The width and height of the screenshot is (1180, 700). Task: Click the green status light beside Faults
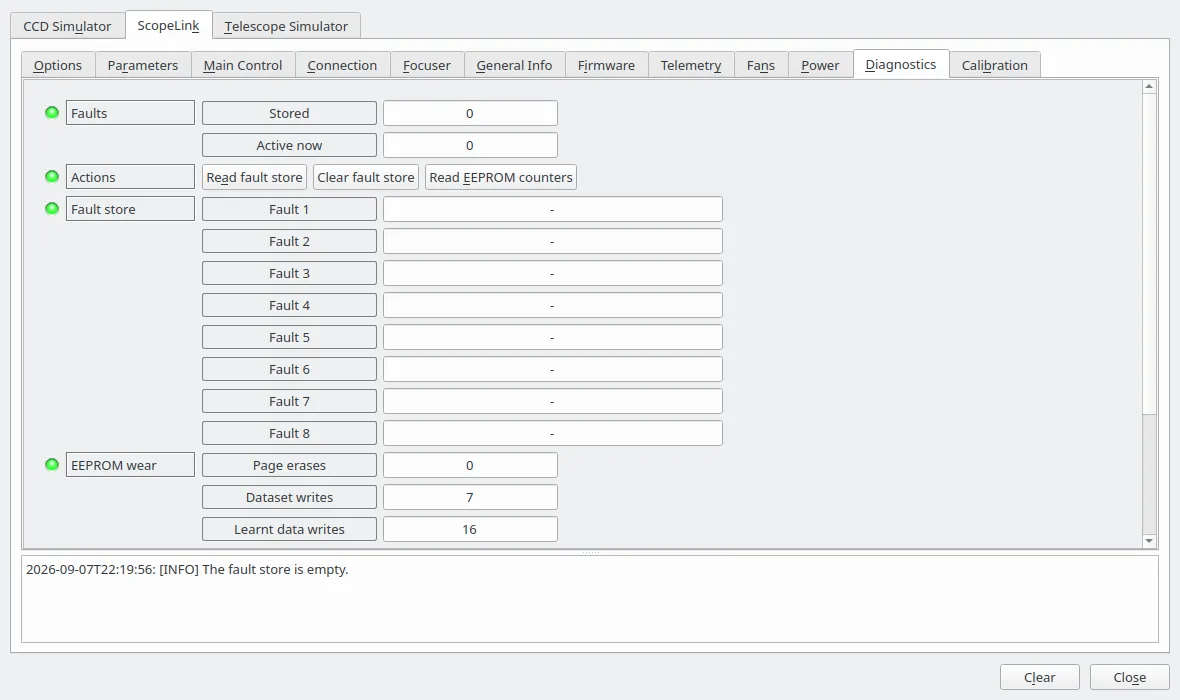[x=52, y=113]
